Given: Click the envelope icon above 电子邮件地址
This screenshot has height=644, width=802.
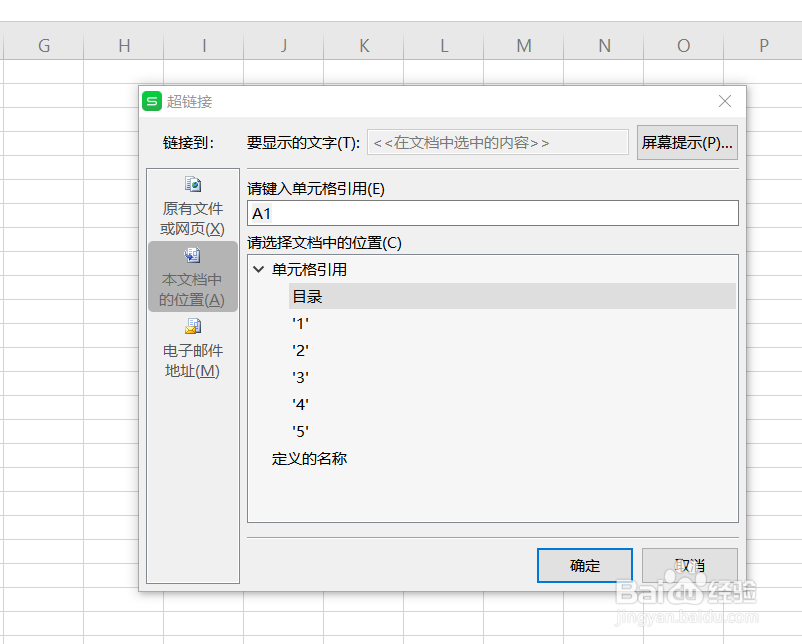Looking at the screenshot, I should click(190, 327).
